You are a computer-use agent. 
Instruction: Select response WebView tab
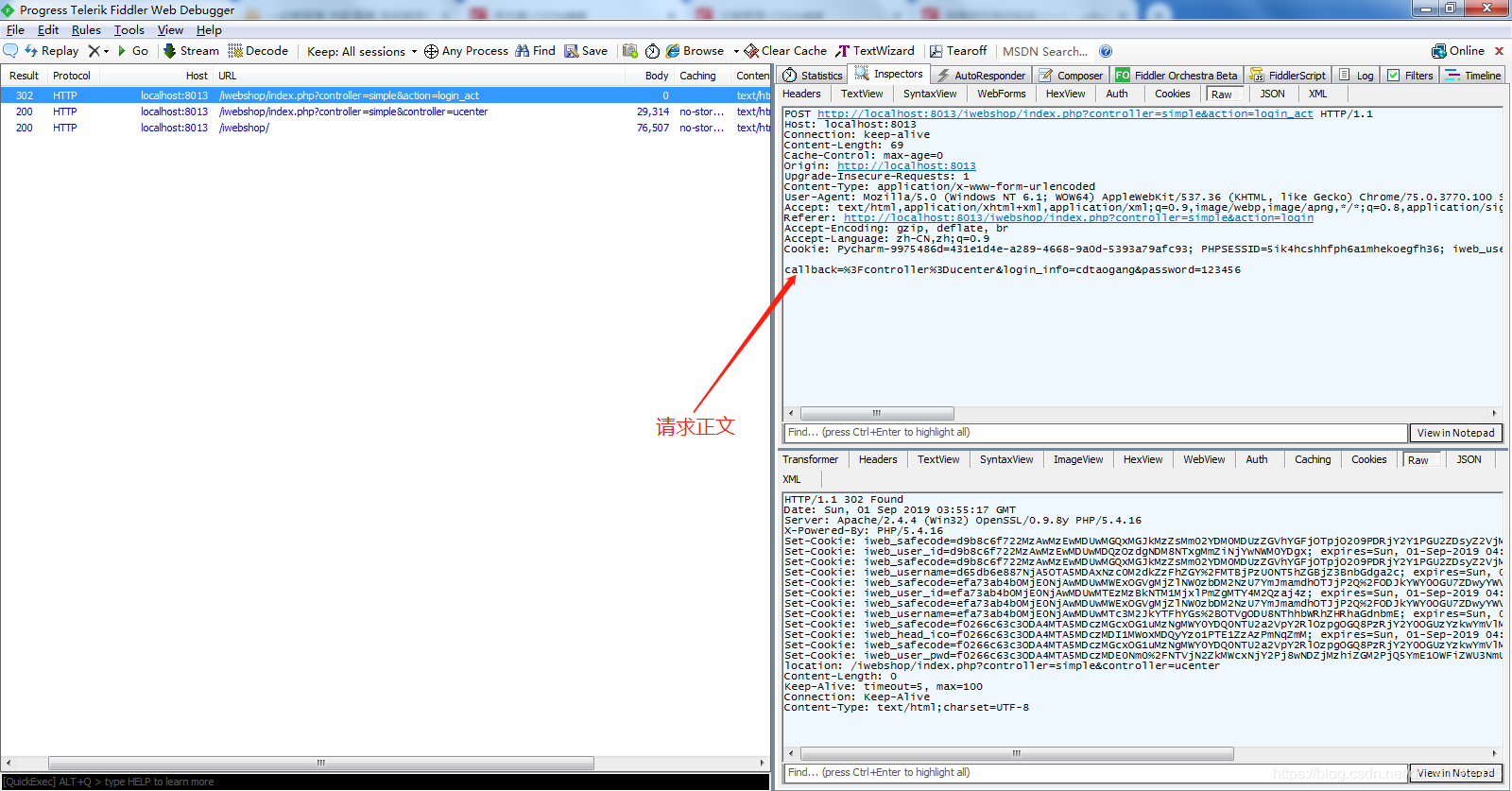click(x=1204, y=459)
